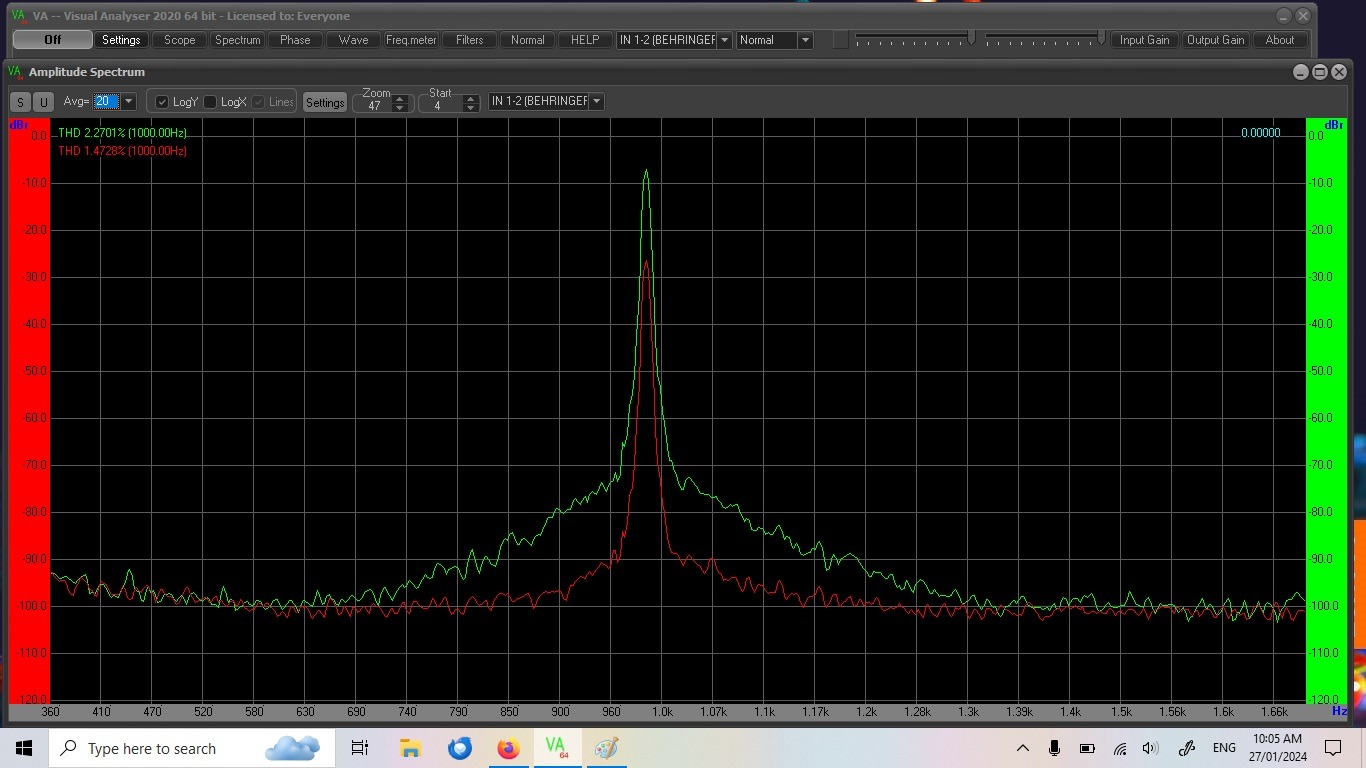Open the speaker volume tray icon
This screenshot has width=1366, height=768.
click(1150, 748)
